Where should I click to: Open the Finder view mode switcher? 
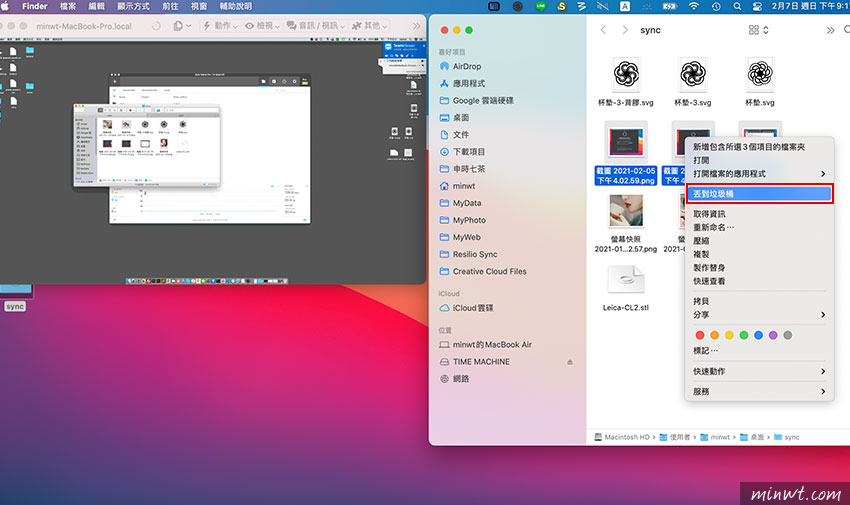point(758,30)
